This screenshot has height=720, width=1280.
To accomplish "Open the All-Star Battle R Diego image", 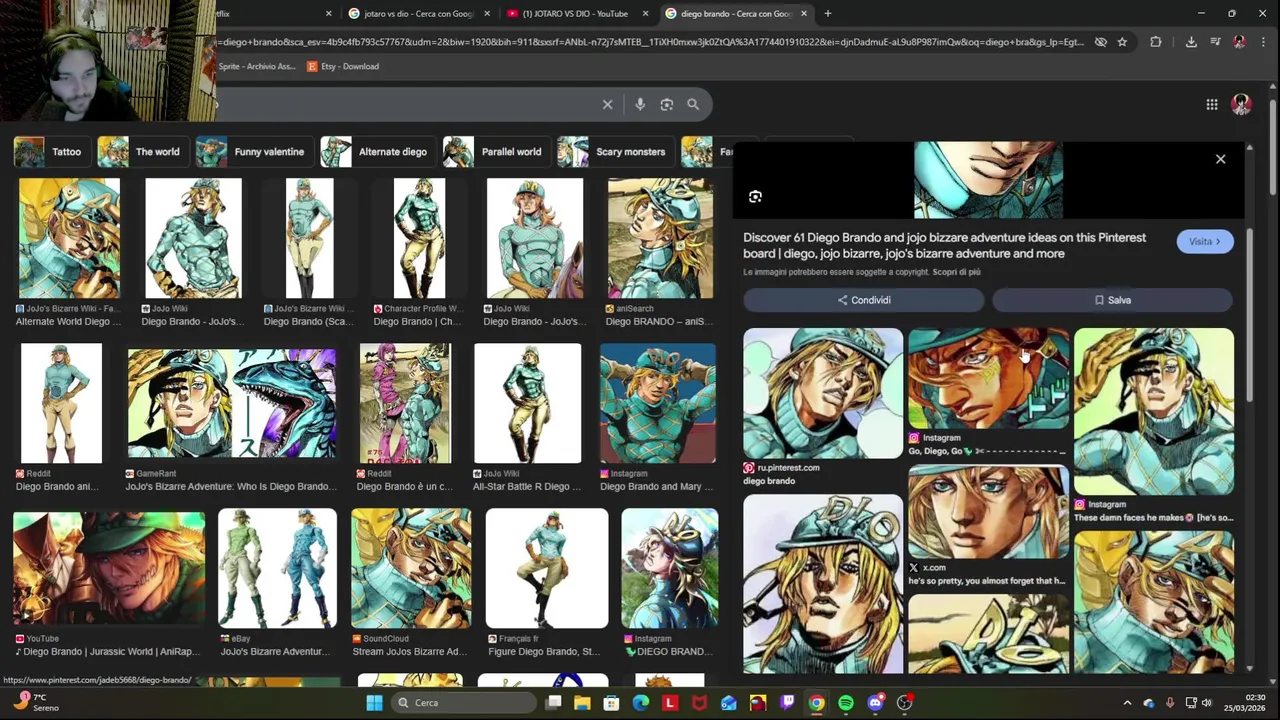I will pos(527,403).
